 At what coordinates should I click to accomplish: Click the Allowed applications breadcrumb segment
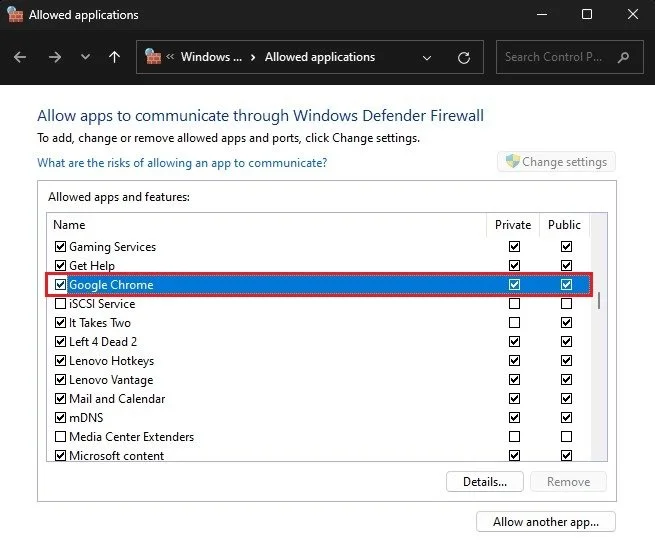pos(320,57)
